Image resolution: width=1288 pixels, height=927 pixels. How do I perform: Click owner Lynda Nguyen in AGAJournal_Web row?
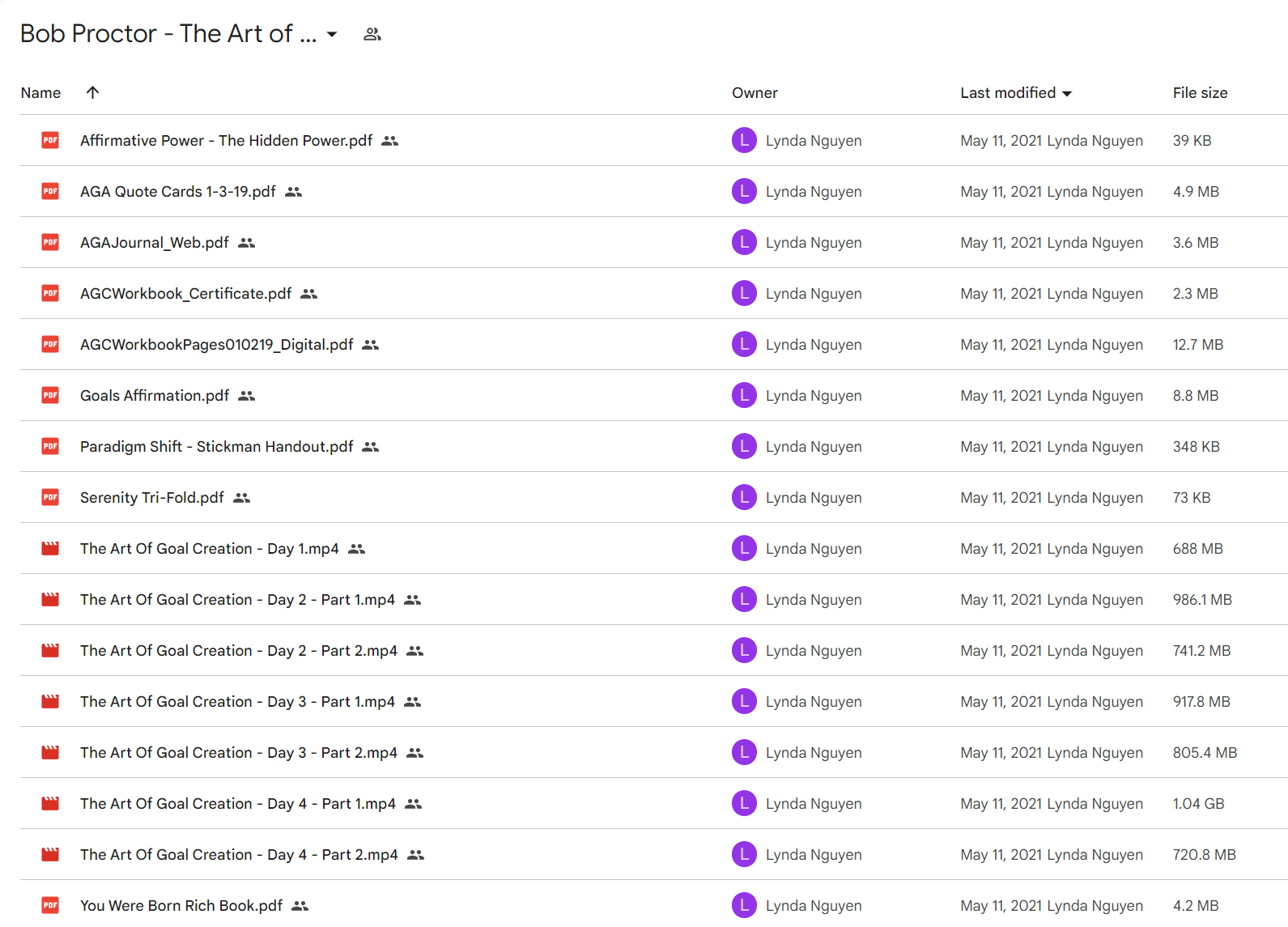coord(814,243)
